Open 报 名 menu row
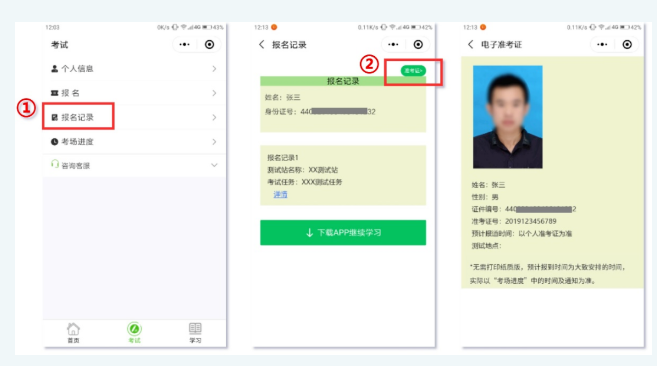This screenshot has width=657, height=366. pos(134,93)
